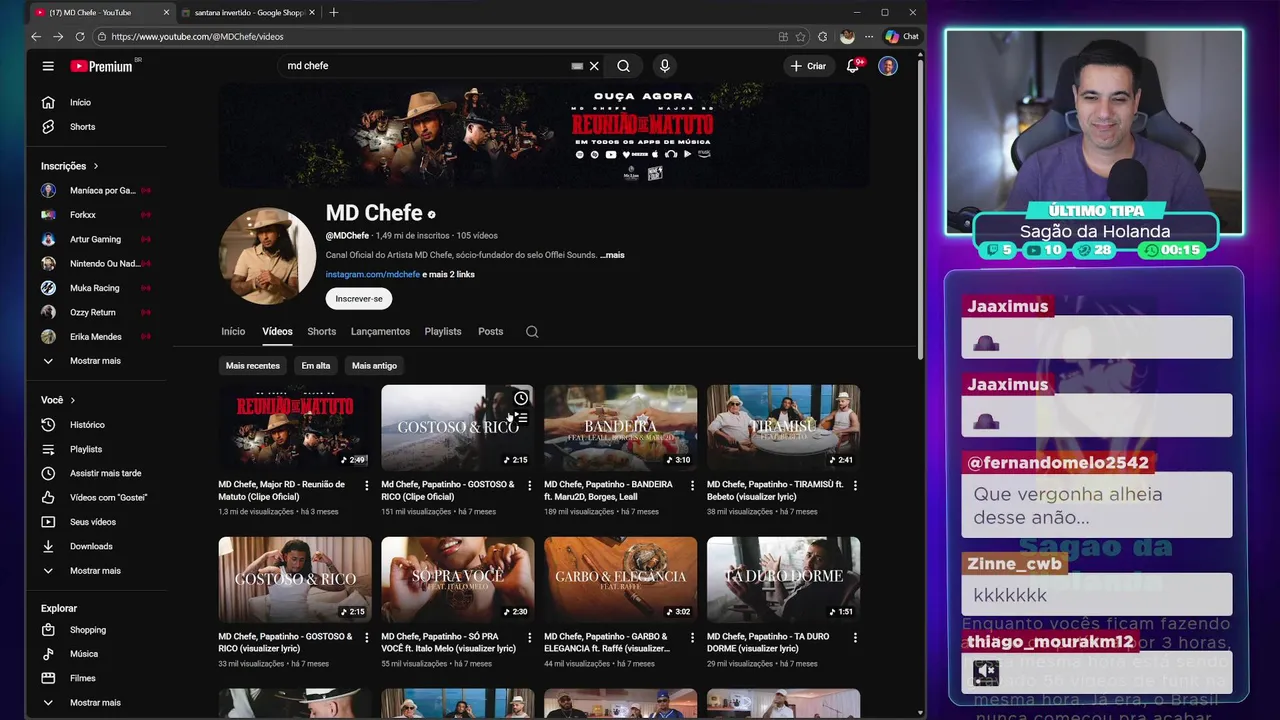Expand 'Mostrar mais' under Filmes
1280x720 pixels.
click(x=96, y=703)
